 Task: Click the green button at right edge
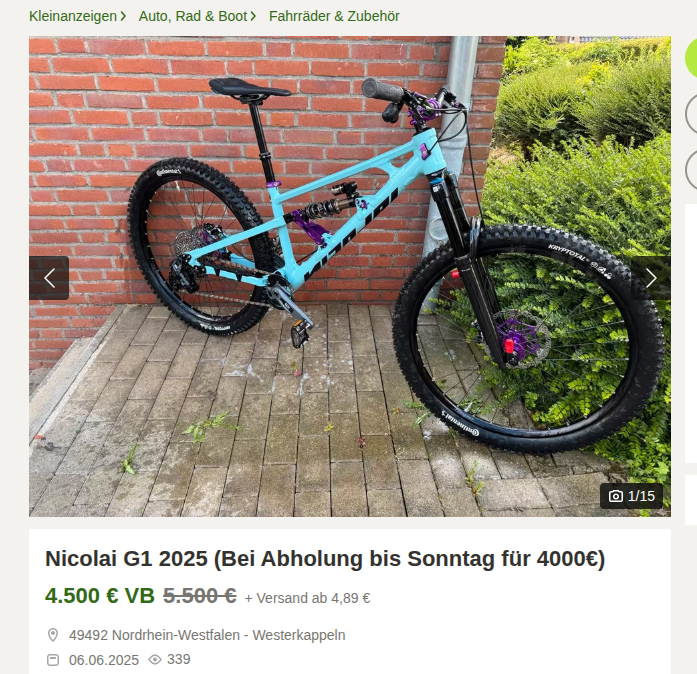click(x=691, y=58)
